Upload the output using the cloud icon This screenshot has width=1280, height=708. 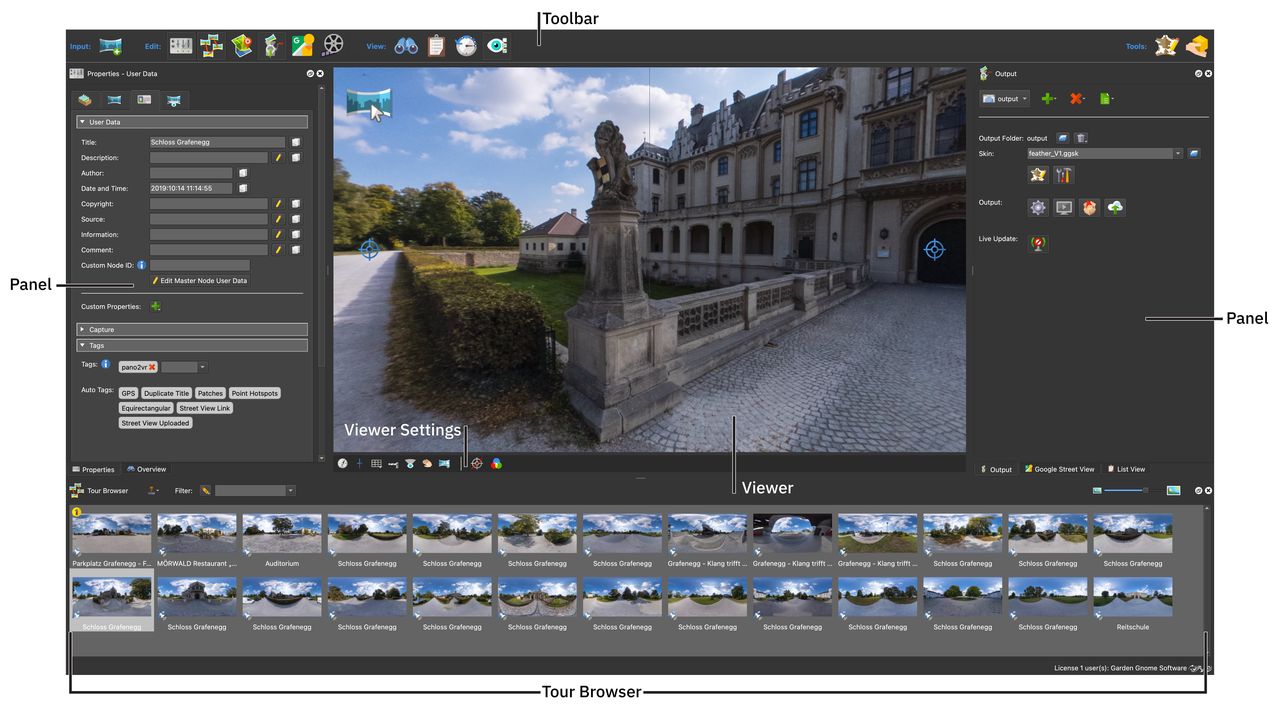coord(1115,207)
